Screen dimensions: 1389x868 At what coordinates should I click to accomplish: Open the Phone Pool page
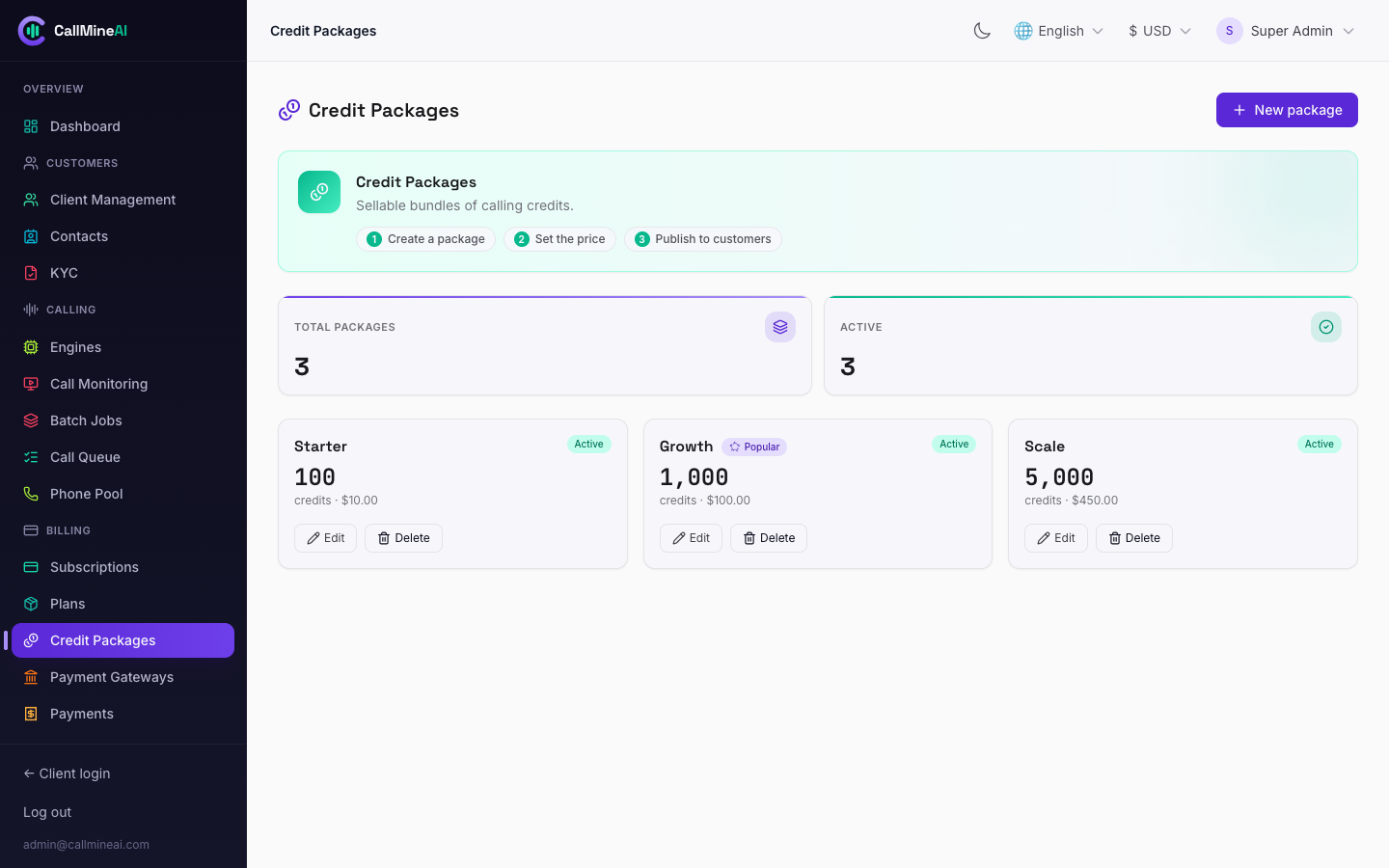pyautogui.click(x=123, y=494)
